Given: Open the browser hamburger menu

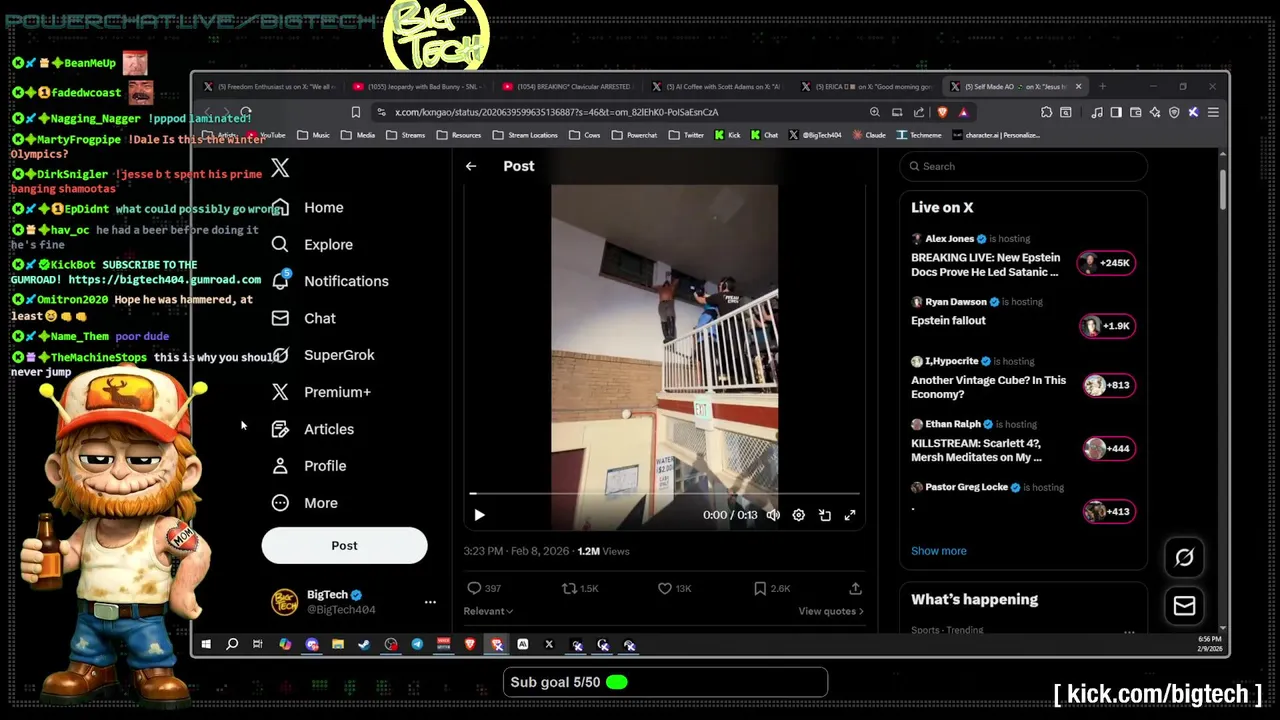Looking at the screenshot, I should [1213, 112].
